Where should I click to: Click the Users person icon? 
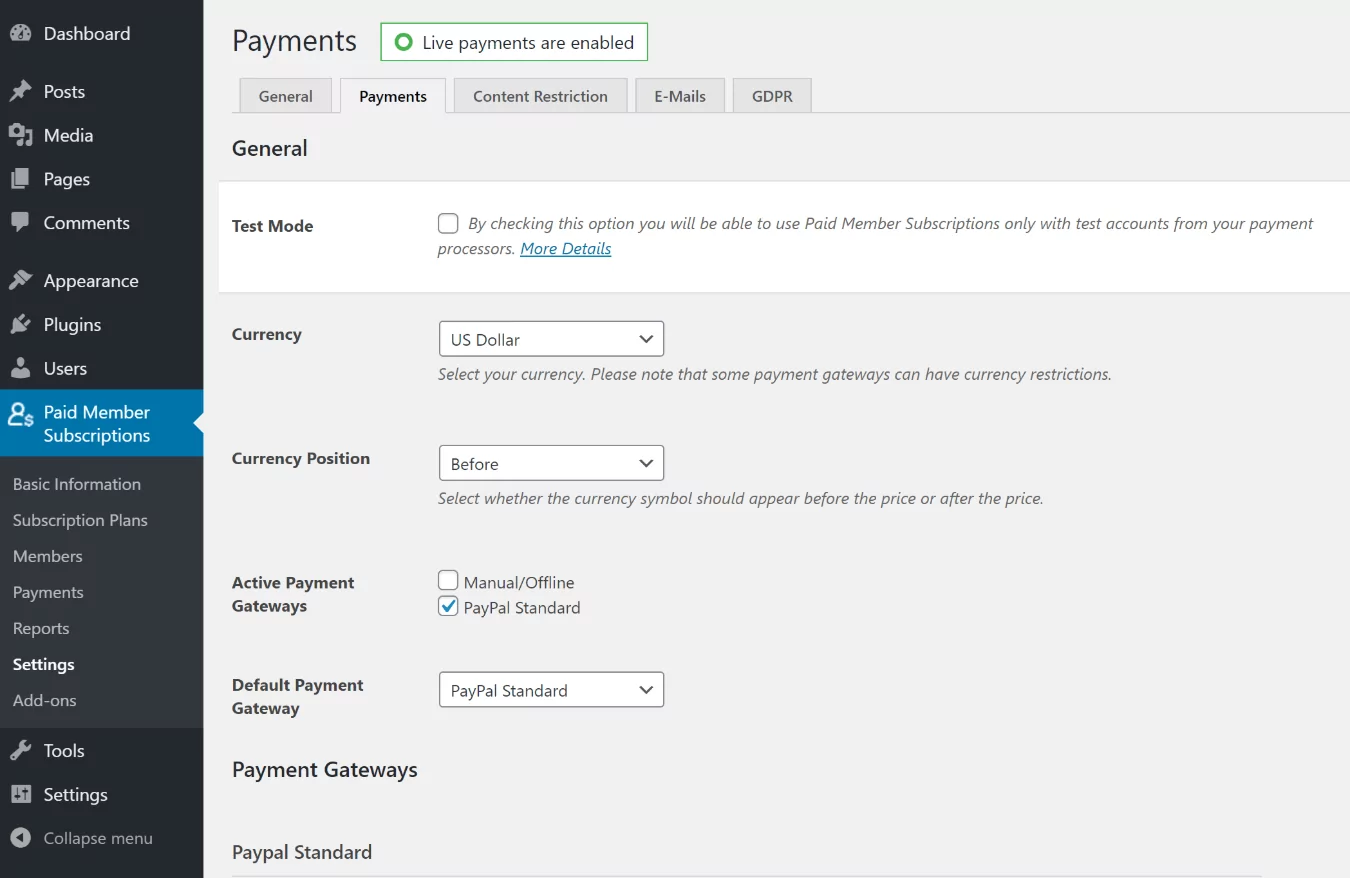coord(20,369)
